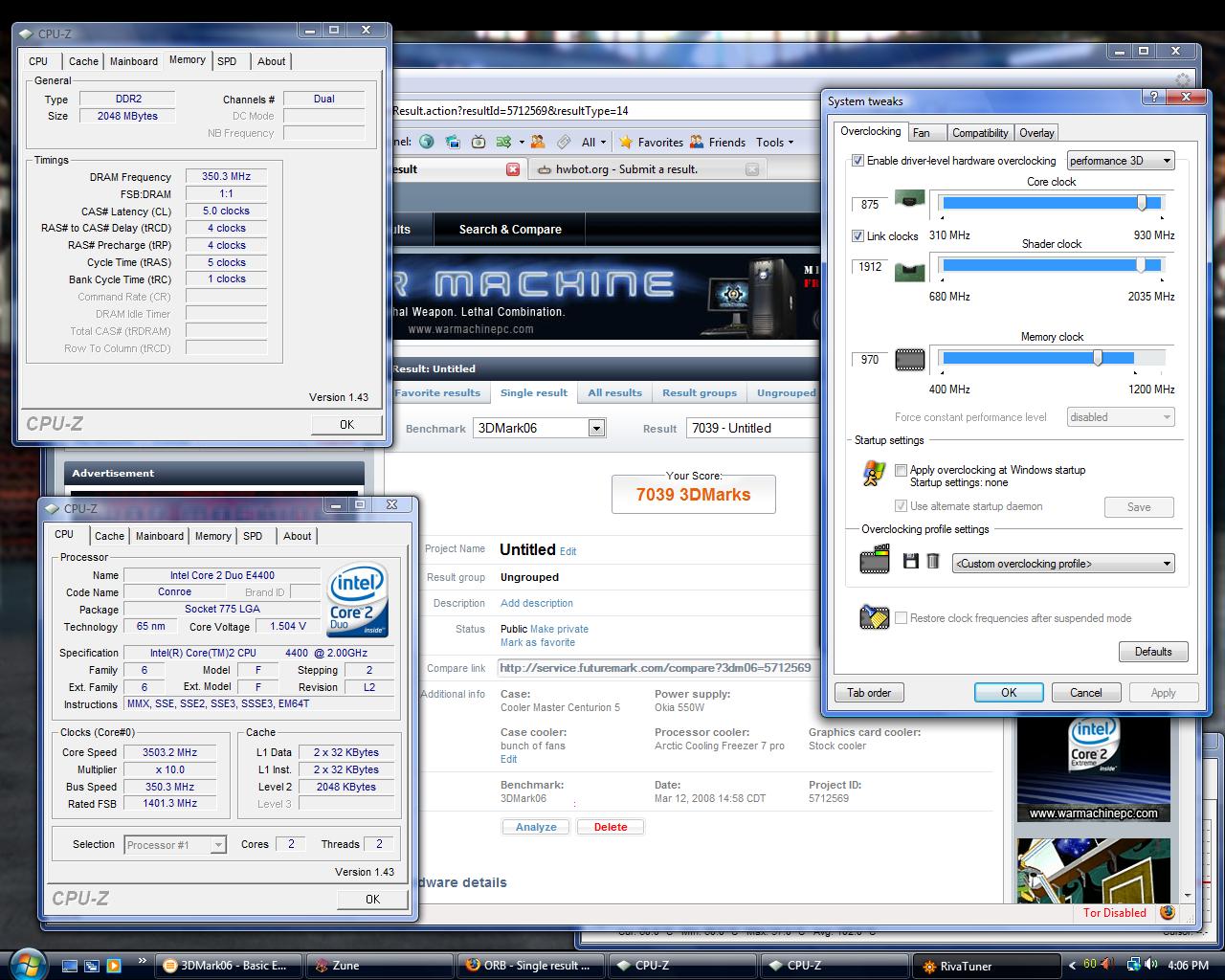Click the restore clocks broom icon

click(x=874, y=617)
